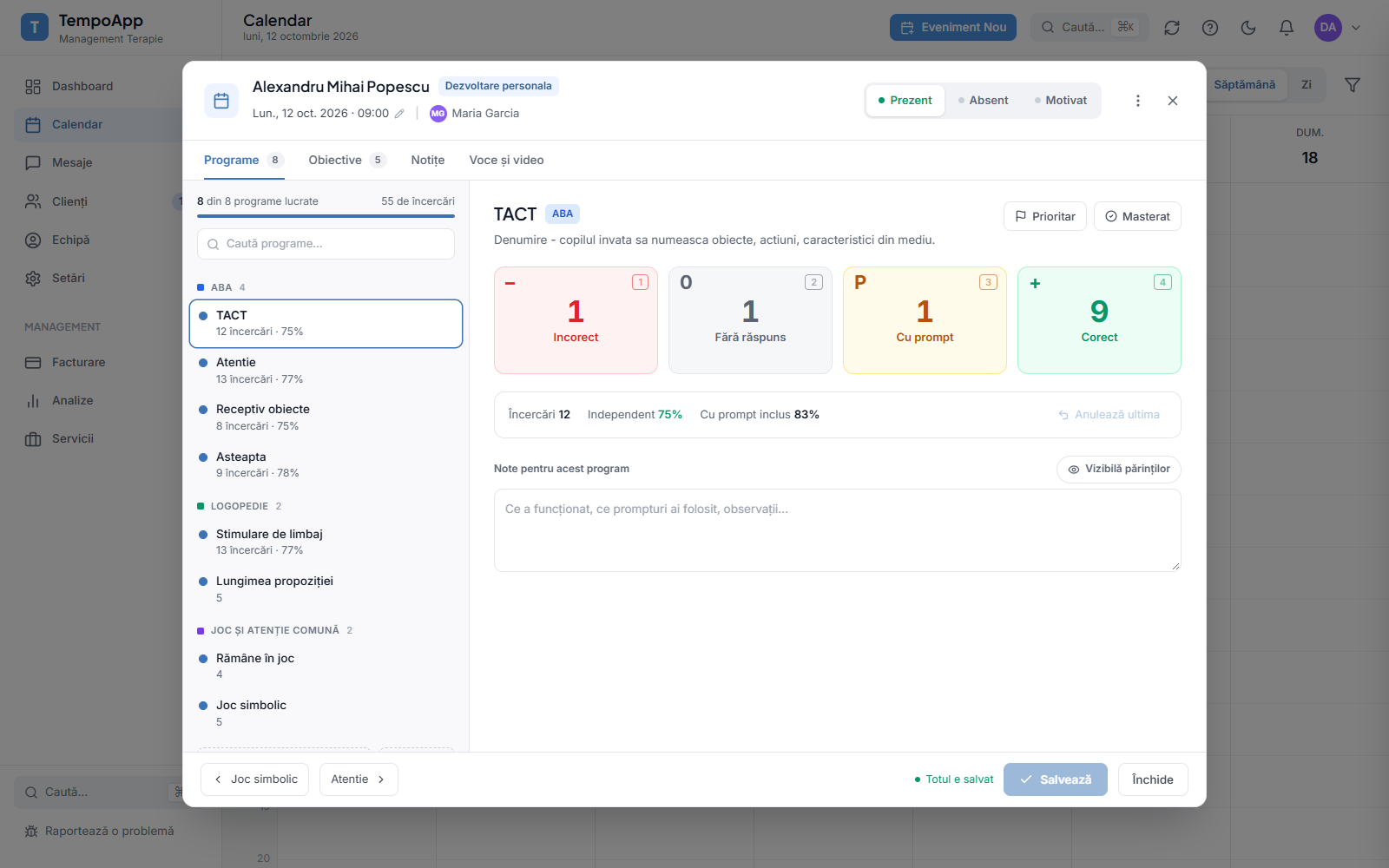The width and height of the screenshot is (1389, 868).
Task: Click the Caută programe search field
Action: click(x=326, y=244)
